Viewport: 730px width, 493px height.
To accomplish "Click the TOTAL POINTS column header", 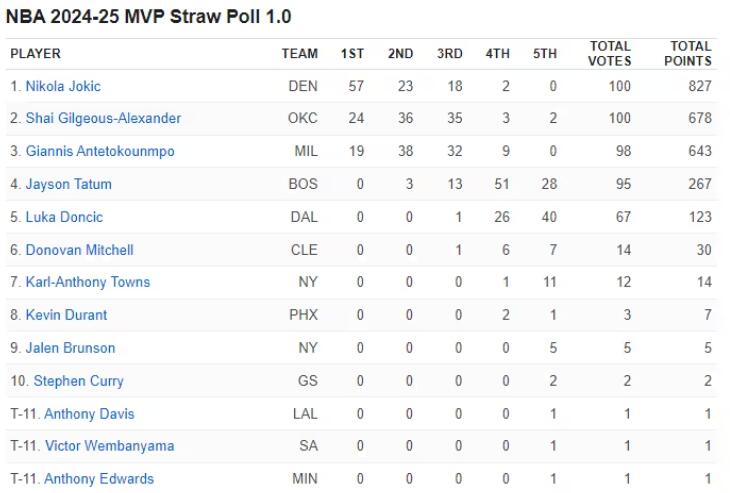I will point(688,54).
